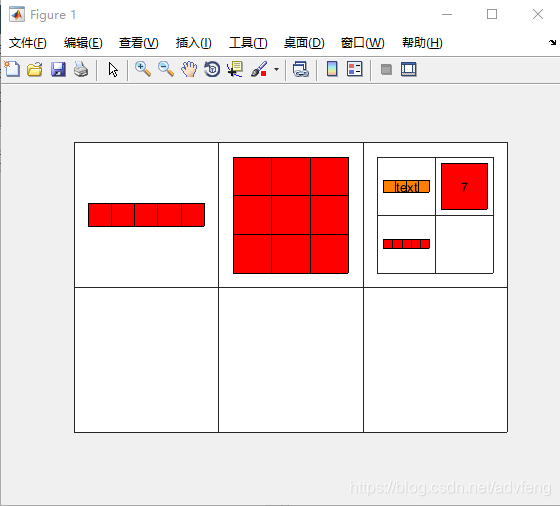Image resolution: width=560 pixels, height=506 pixels.
Task: Minimize the Figure 1 window
Action: [x=447, y=14]
